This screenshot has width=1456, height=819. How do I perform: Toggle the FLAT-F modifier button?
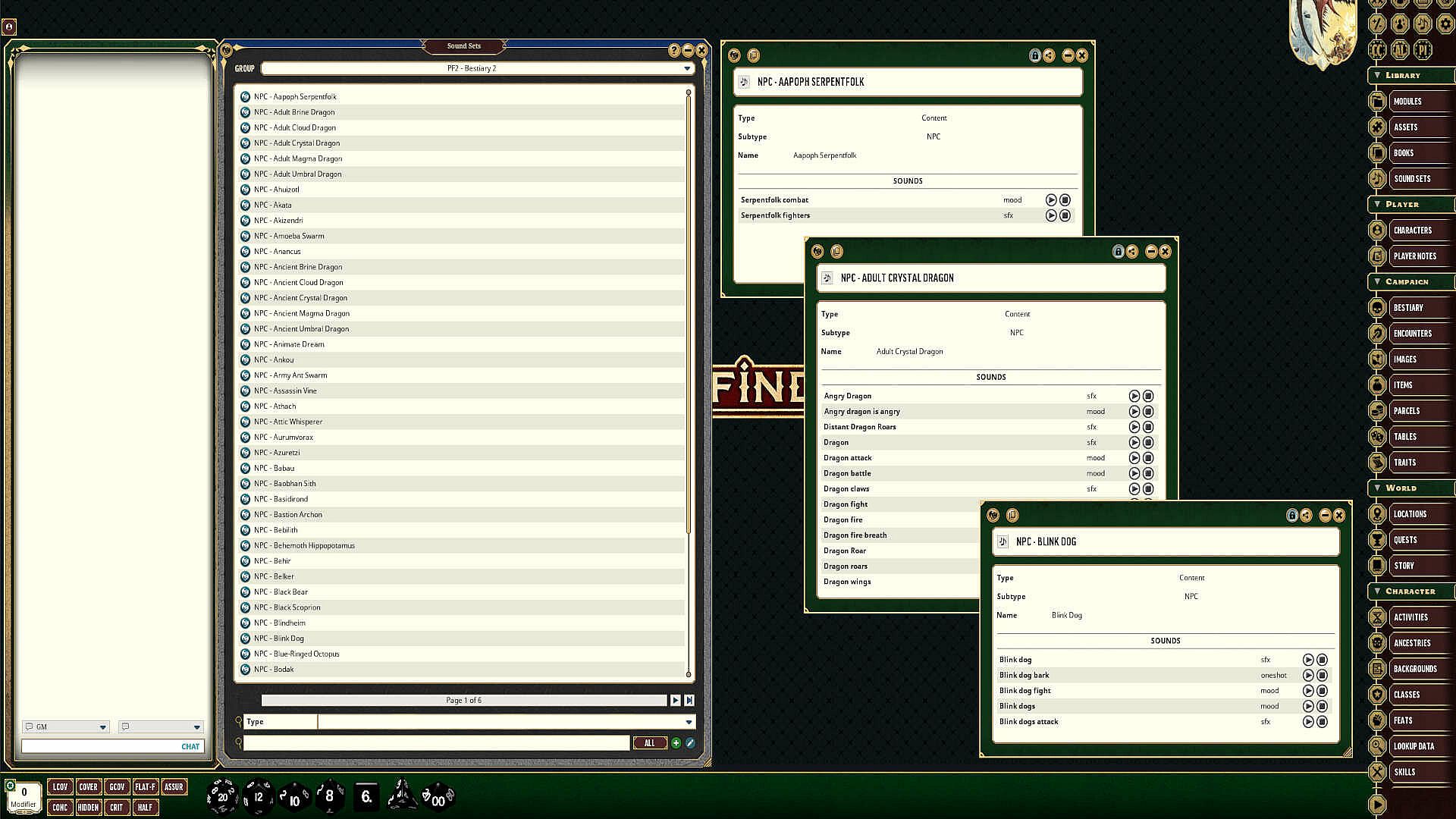[x=145, y=787]
